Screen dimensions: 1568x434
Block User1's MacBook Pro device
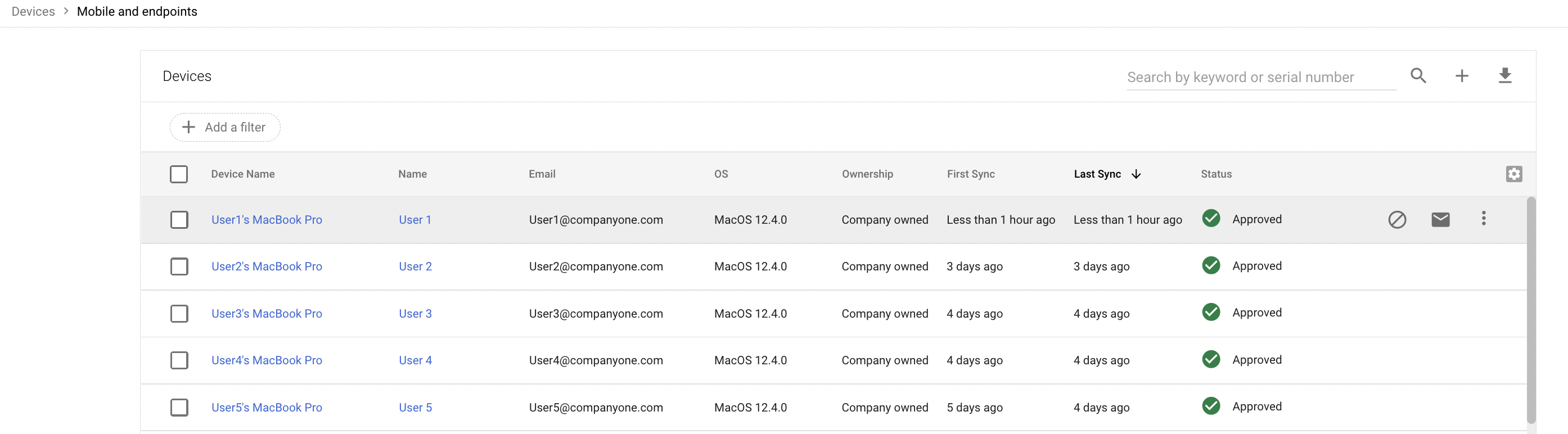1397,219
